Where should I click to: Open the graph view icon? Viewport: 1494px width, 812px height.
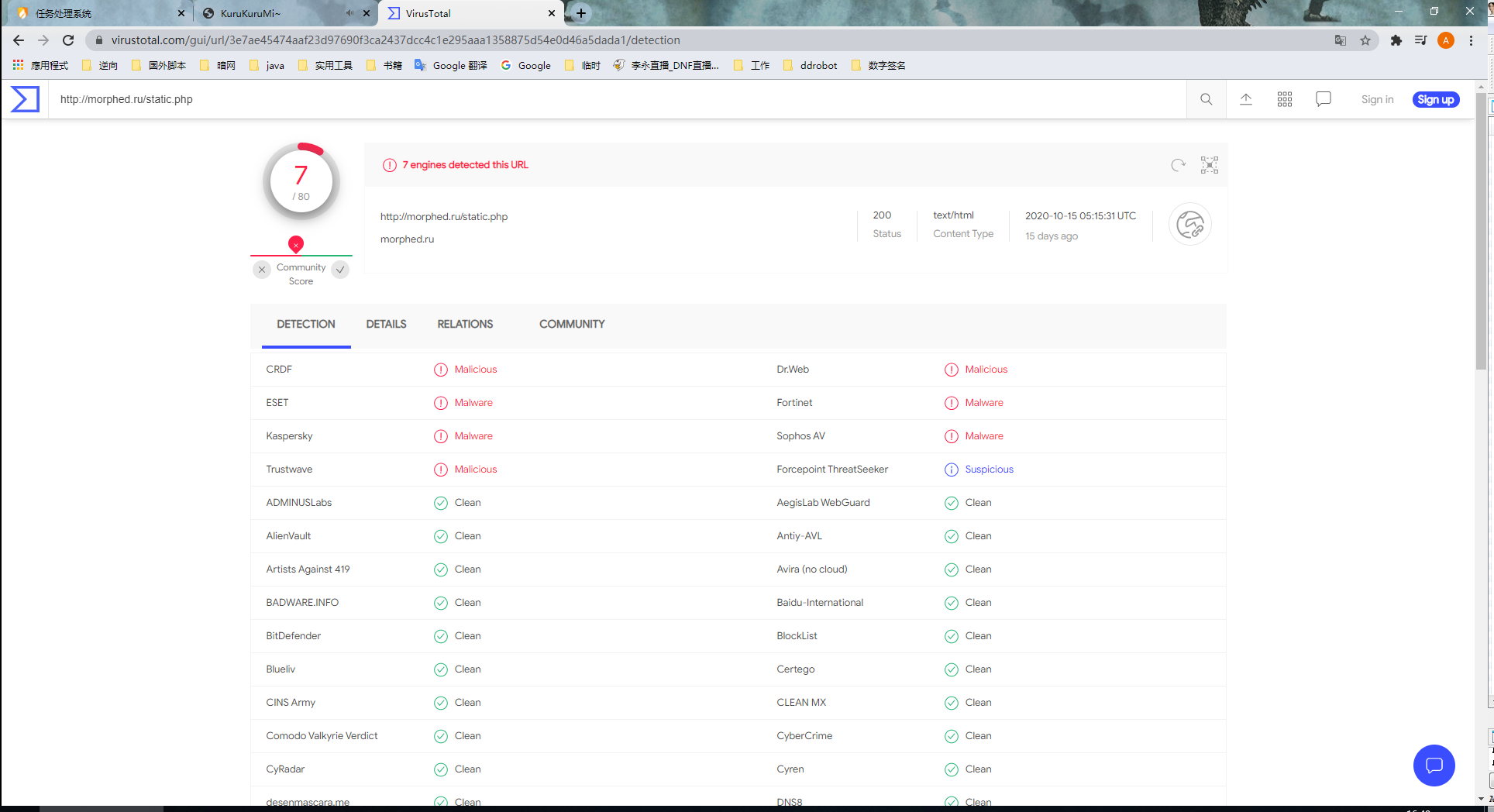point(1210,165)
